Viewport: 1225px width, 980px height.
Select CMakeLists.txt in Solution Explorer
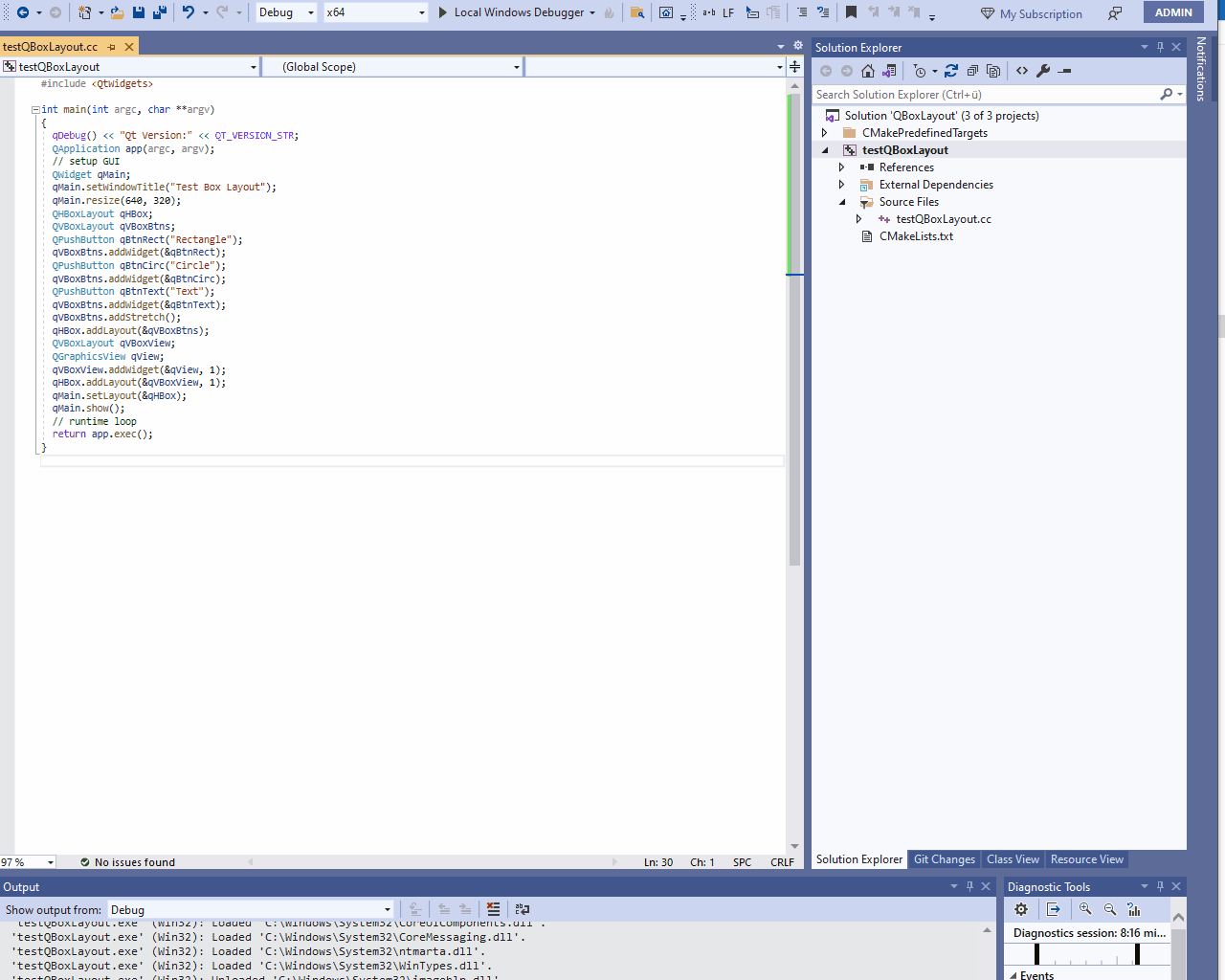click(x=916, y=236)
